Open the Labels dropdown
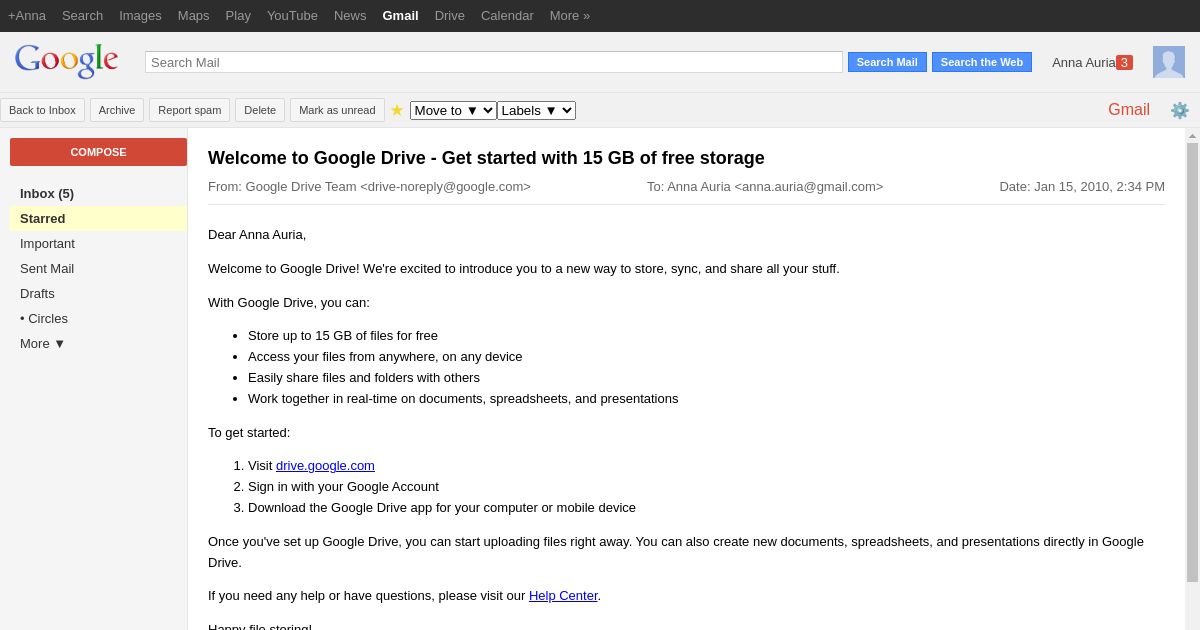 click(x=536, y=110)
